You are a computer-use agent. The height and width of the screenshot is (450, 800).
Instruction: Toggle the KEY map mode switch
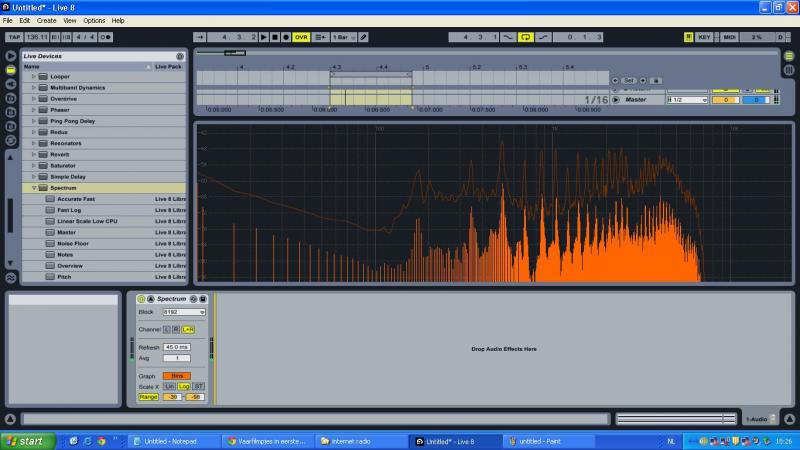(x=705, y=37)
